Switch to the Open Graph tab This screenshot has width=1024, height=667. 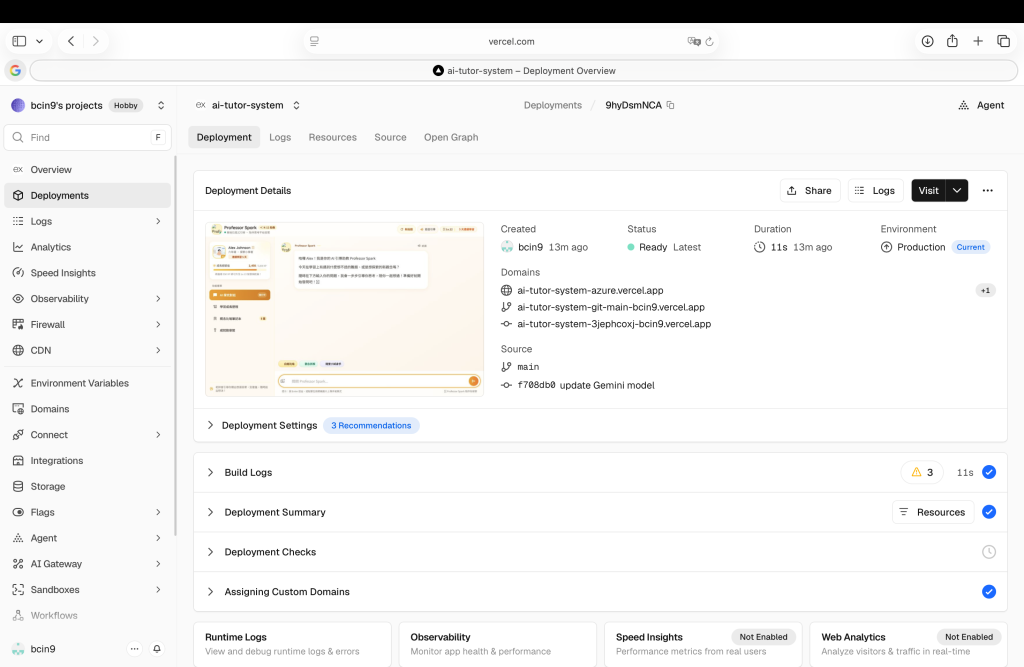(x=451, y=137)
